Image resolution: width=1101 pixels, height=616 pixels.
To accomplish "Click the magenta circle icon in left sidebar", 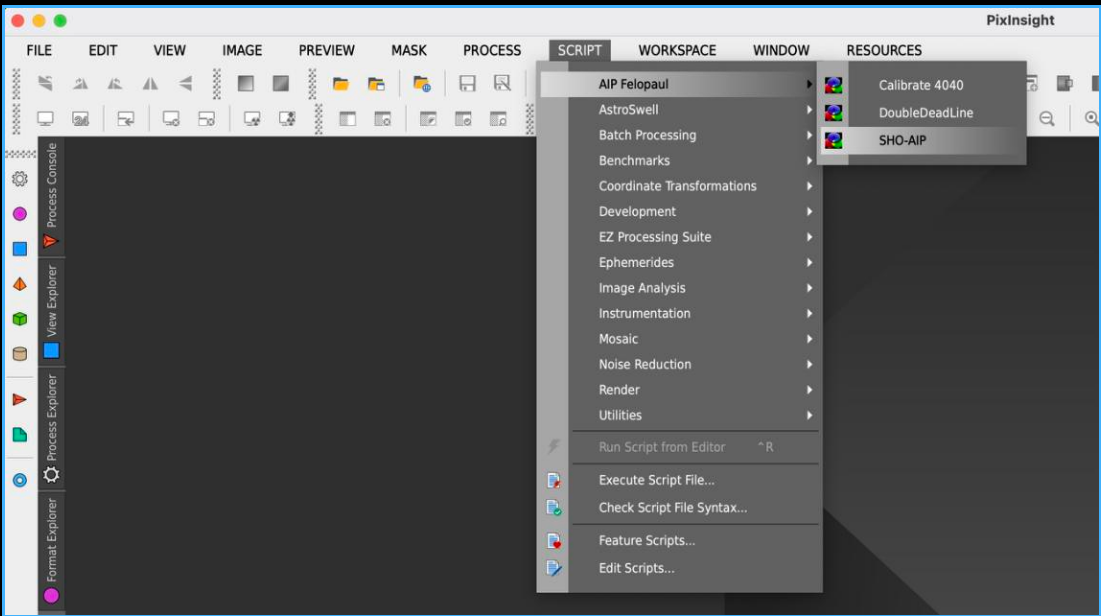I will click(x=19, y=214).
